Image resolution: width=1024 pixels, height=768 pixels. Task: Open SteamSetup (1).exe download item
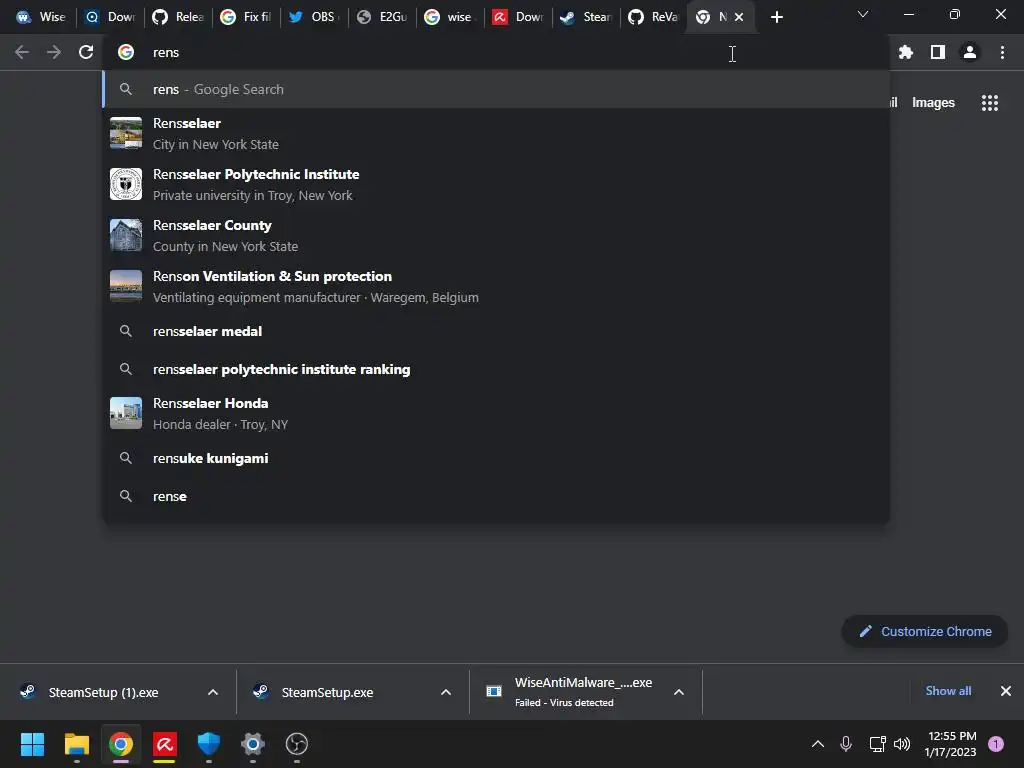pos(104,692)
